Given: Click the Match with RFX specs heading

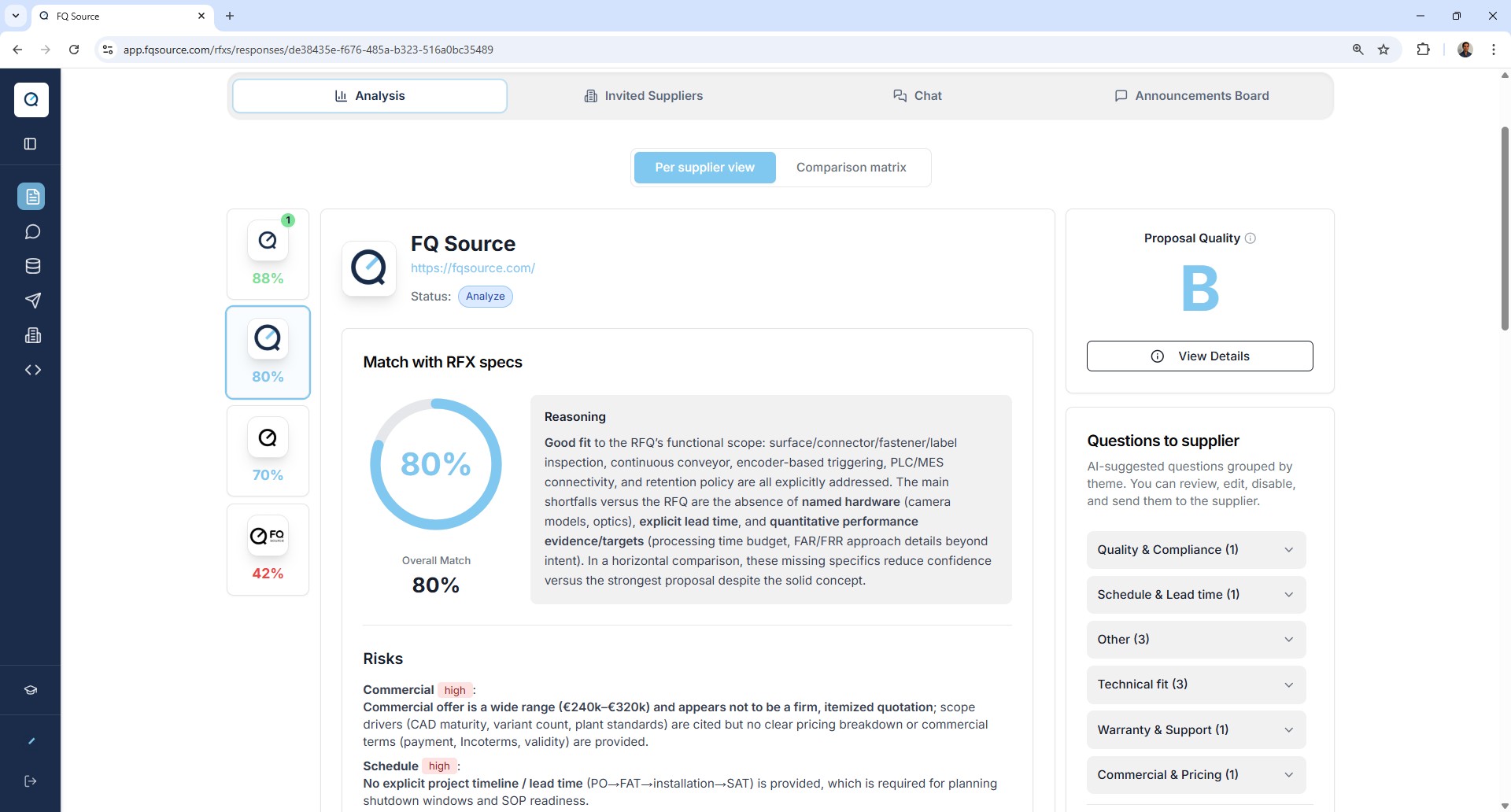Looking at the screenshot, I should tap(442, 363).
